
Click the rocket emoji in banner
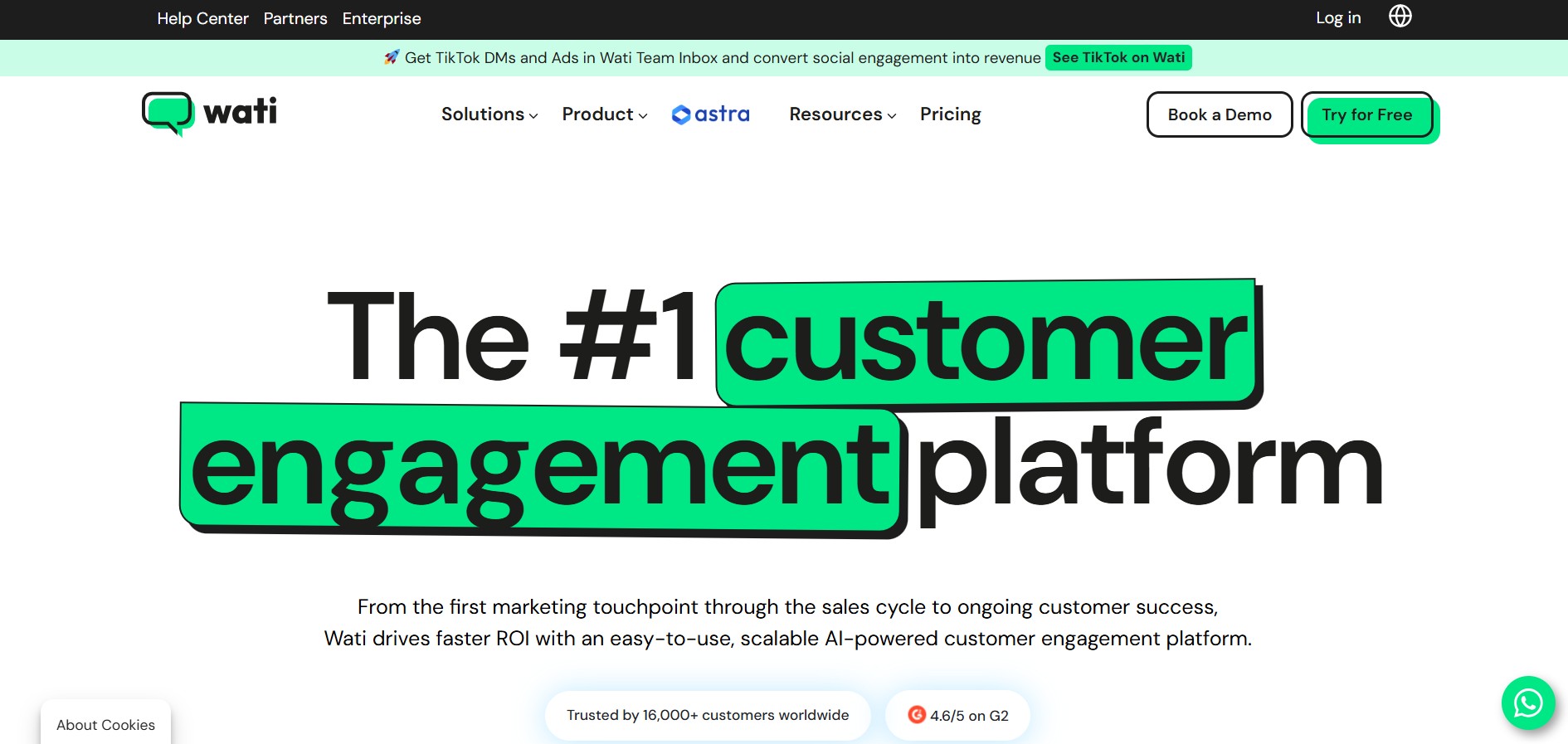pyautogui.click(x=392, y=57)
